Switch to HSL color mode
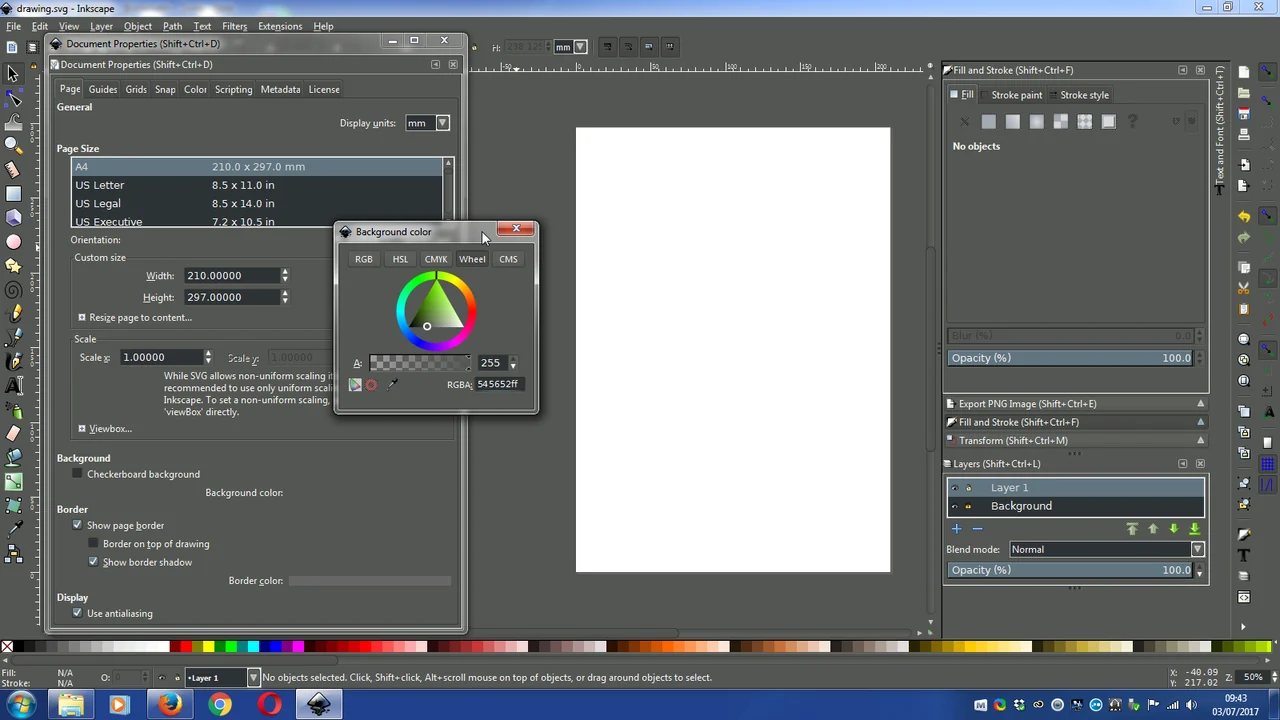Image resolution: width=1280 pixels, height=720 pixels. (400, 259)
